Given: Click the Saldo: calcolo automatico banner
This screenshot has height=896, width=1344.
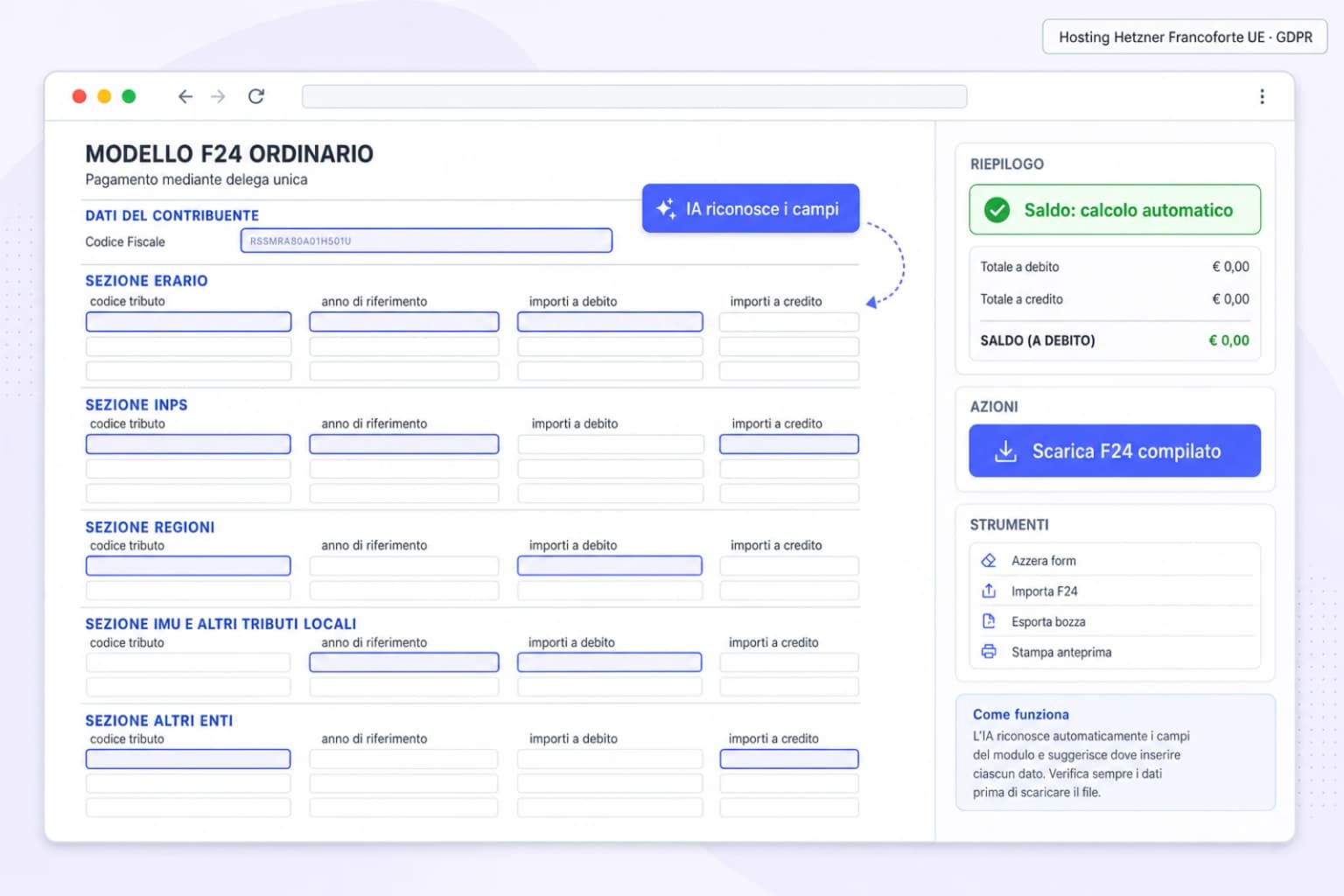Looking at the screenshot, I should coord(1115,210).
